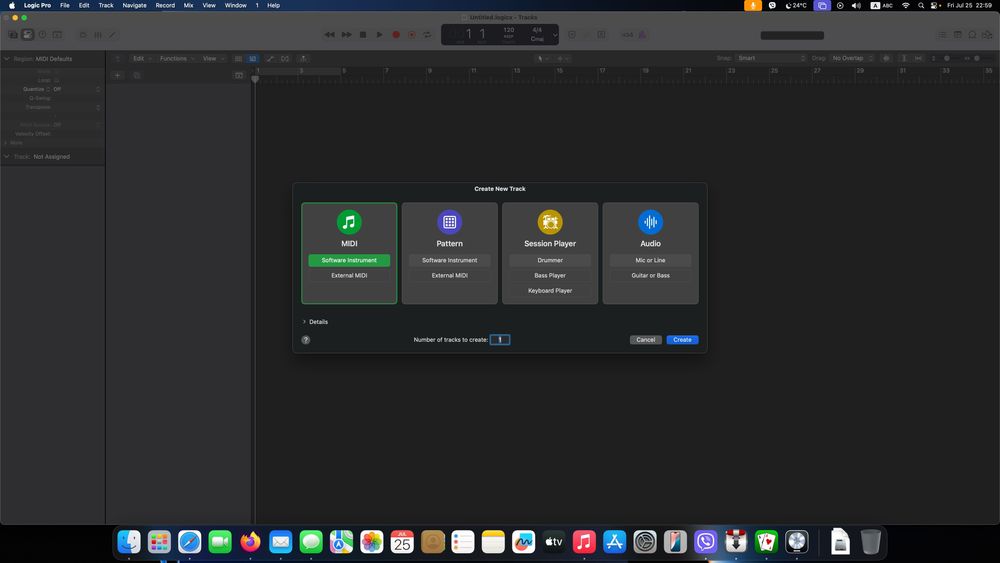Image resolution: width=1000 pixels, height=563 pixels.
Task: Click the red record button
Action: tap(396, 34)
